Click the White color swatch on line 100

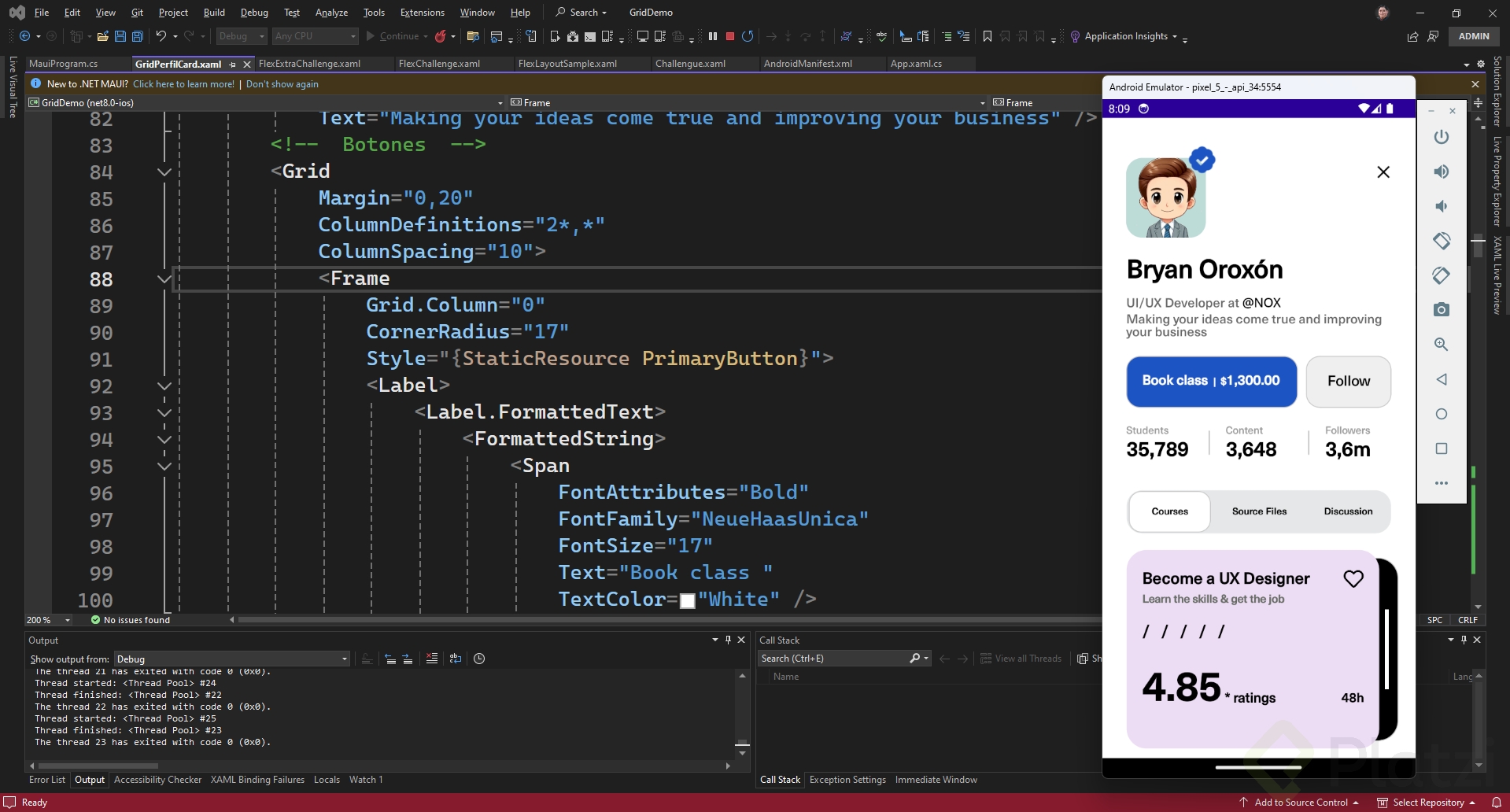point(687,600)
